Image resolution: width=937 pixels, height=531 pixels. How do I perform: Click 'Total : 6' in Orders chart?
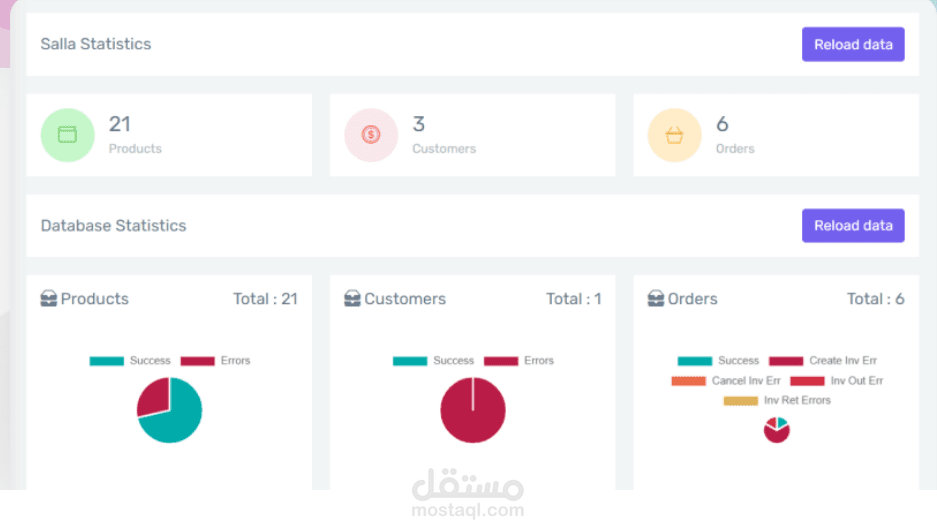[x=875, y=299]
